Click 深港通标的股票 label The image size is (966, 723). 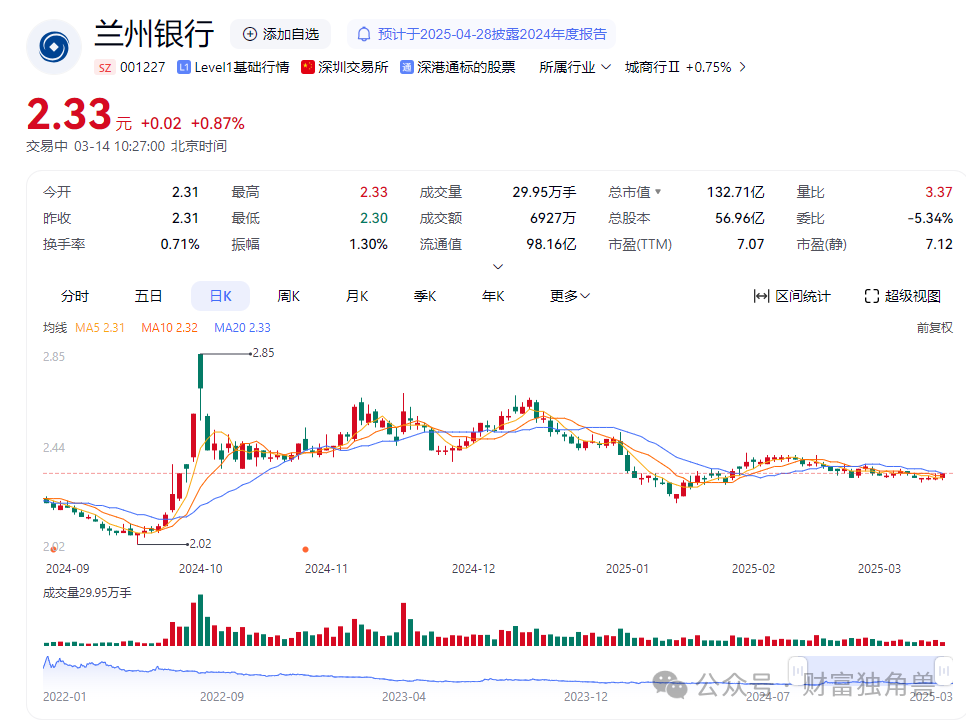click(466, 67)
